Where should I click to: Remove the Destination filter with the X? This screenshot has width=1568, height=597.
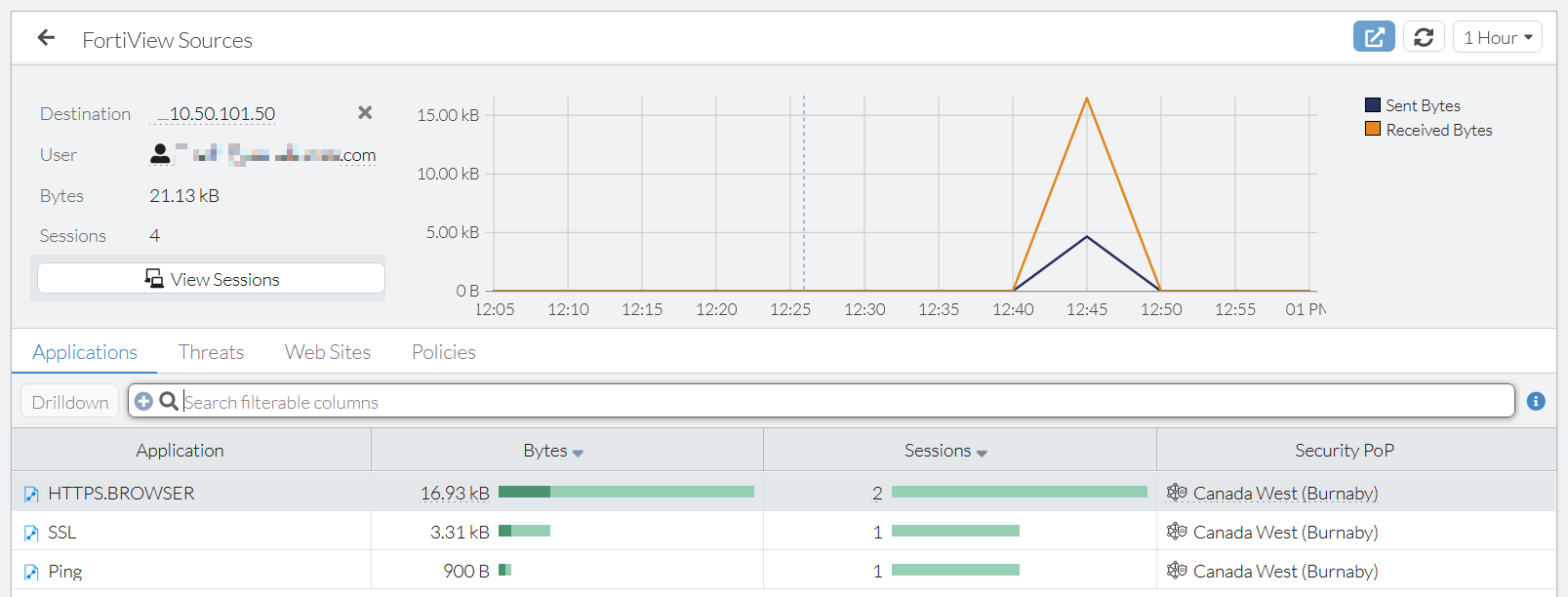tap(365, 113)
